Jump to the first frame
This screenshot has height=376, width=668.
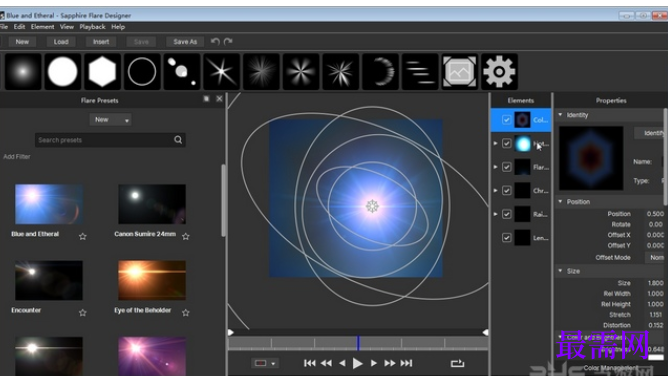[x=310, y=363]
